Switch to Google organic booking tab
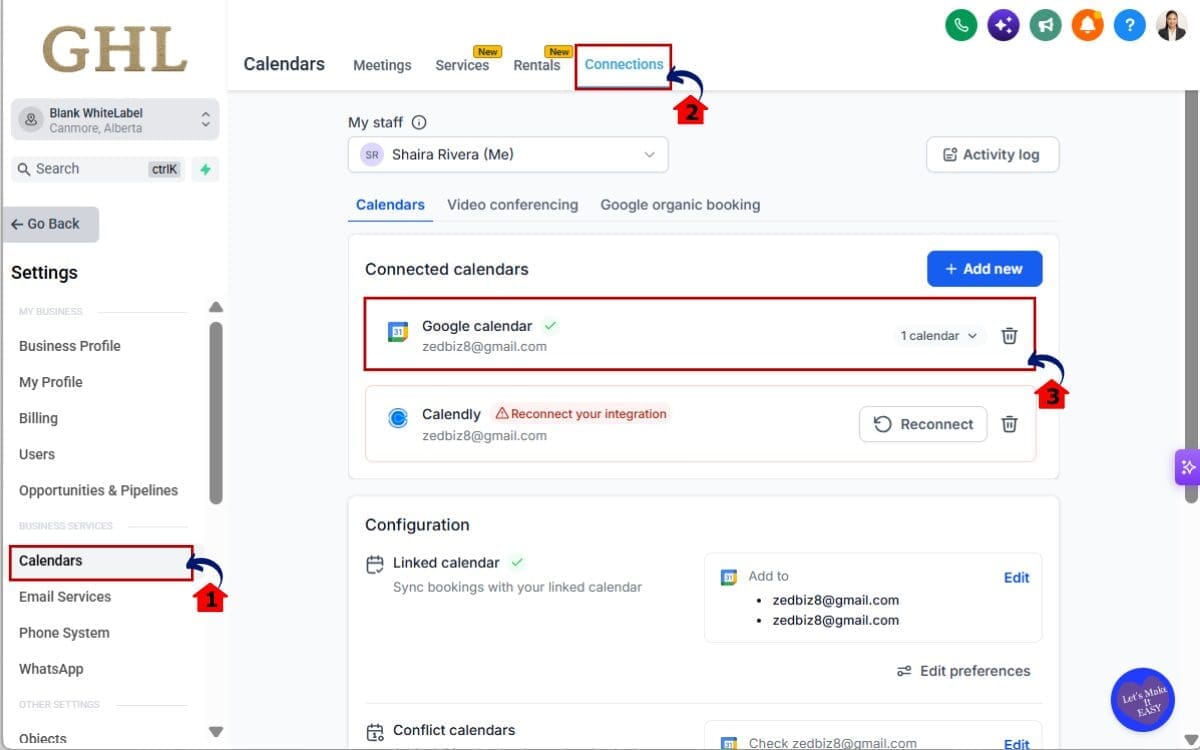This screenshot has width=1200, height=750. [680, 204]
